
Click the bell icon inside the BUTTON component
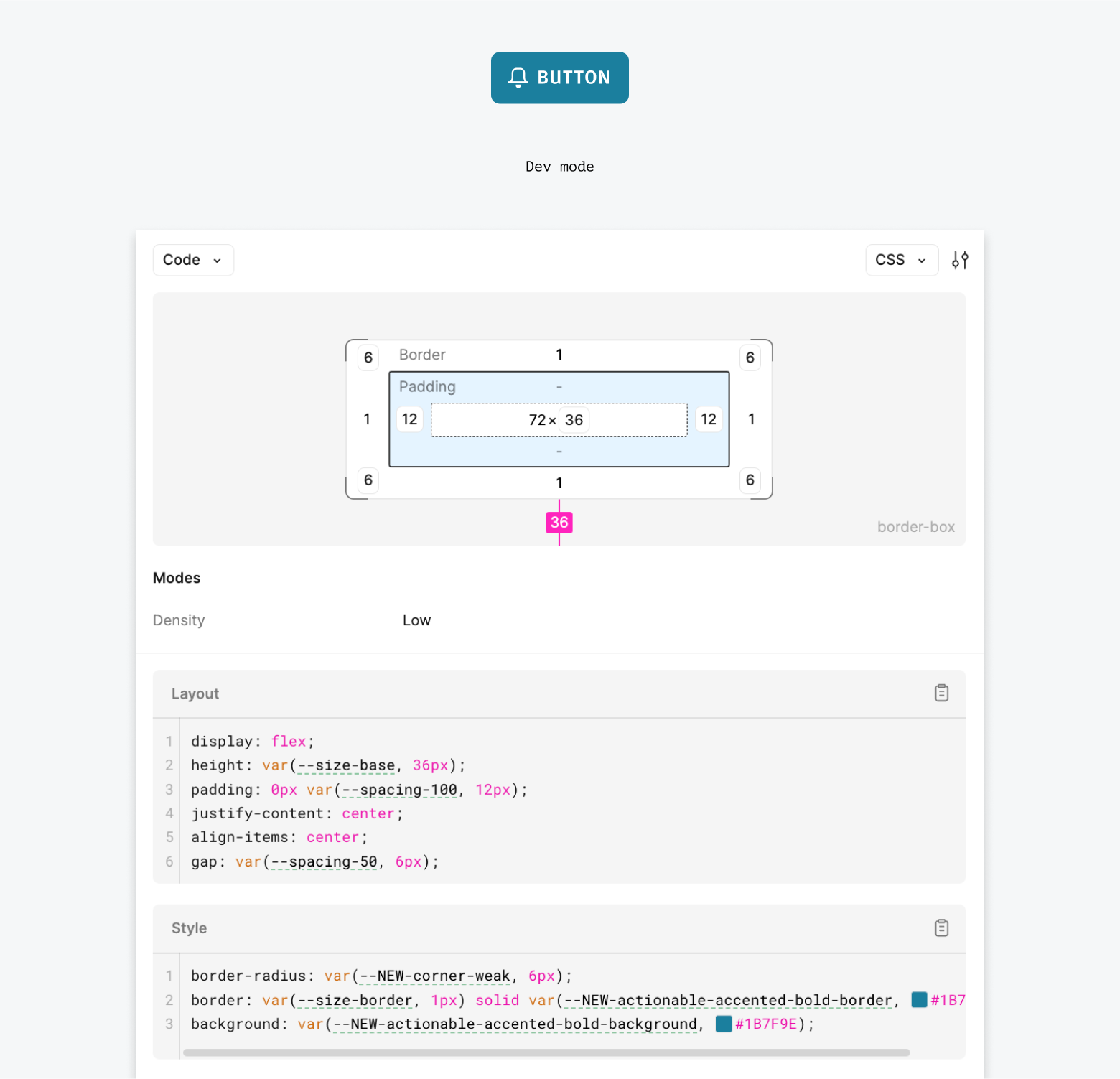[519, 78]
